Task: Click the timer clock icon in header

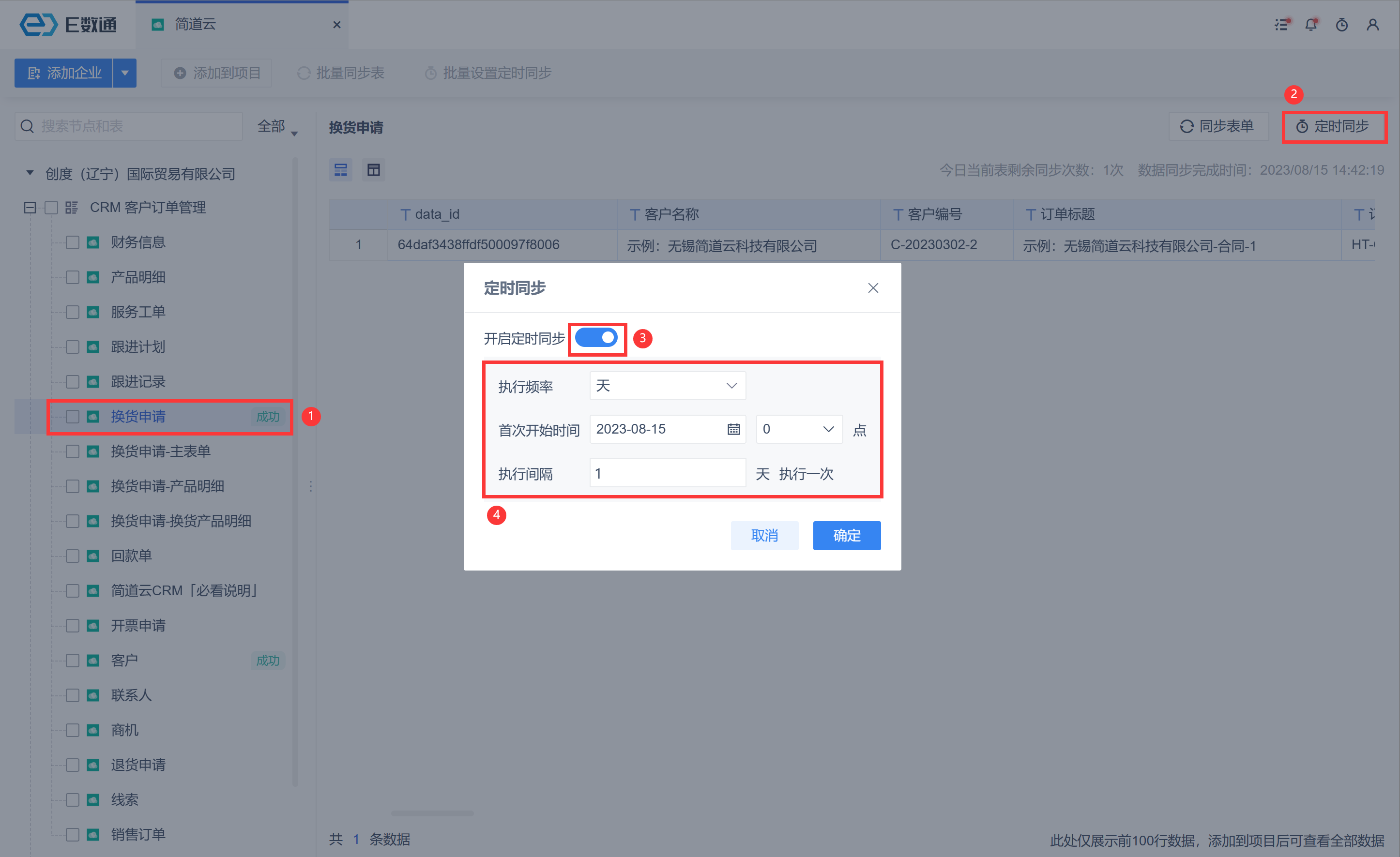Action: [x=1341, y=24]
